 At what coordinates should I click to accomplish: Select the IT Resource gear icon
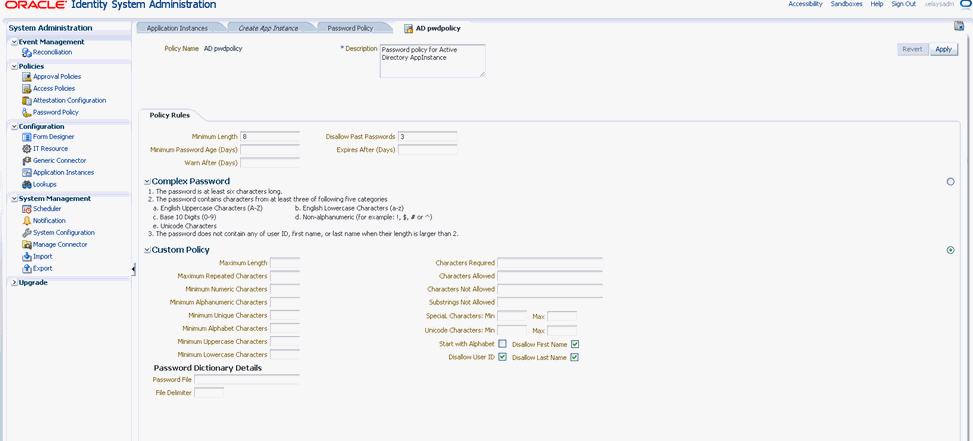[x=27, y=149]
